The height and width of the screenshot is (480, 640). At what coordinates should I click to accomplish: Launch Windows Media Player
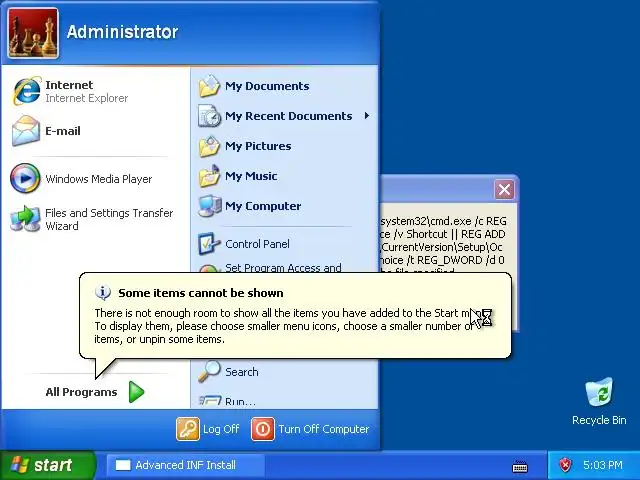point(96,179)
